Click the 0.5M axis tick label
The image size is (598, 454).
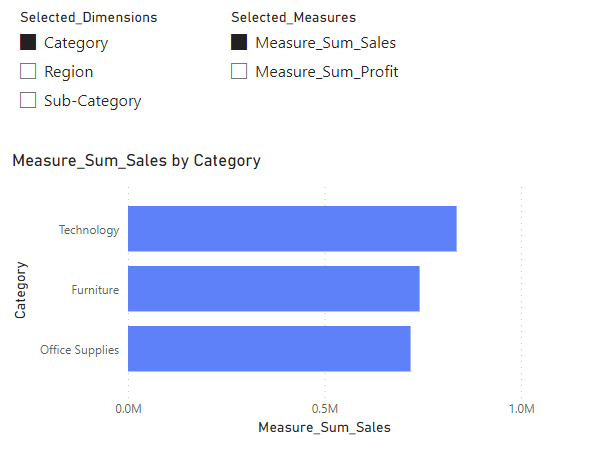[x=325, y=409]
